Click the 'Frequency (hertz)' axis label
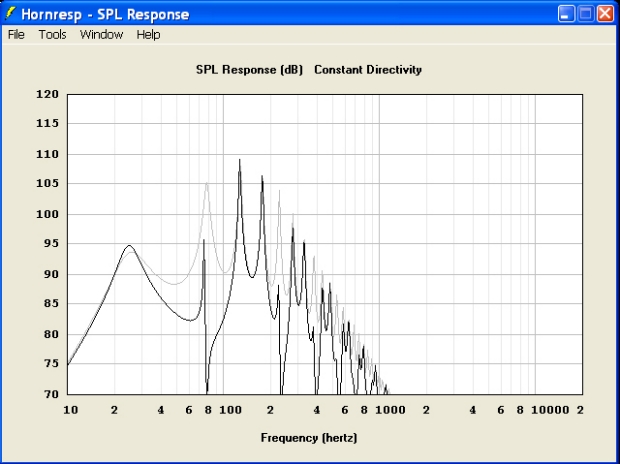This screenshot has height=464, width=620. [x=309, y=438]
